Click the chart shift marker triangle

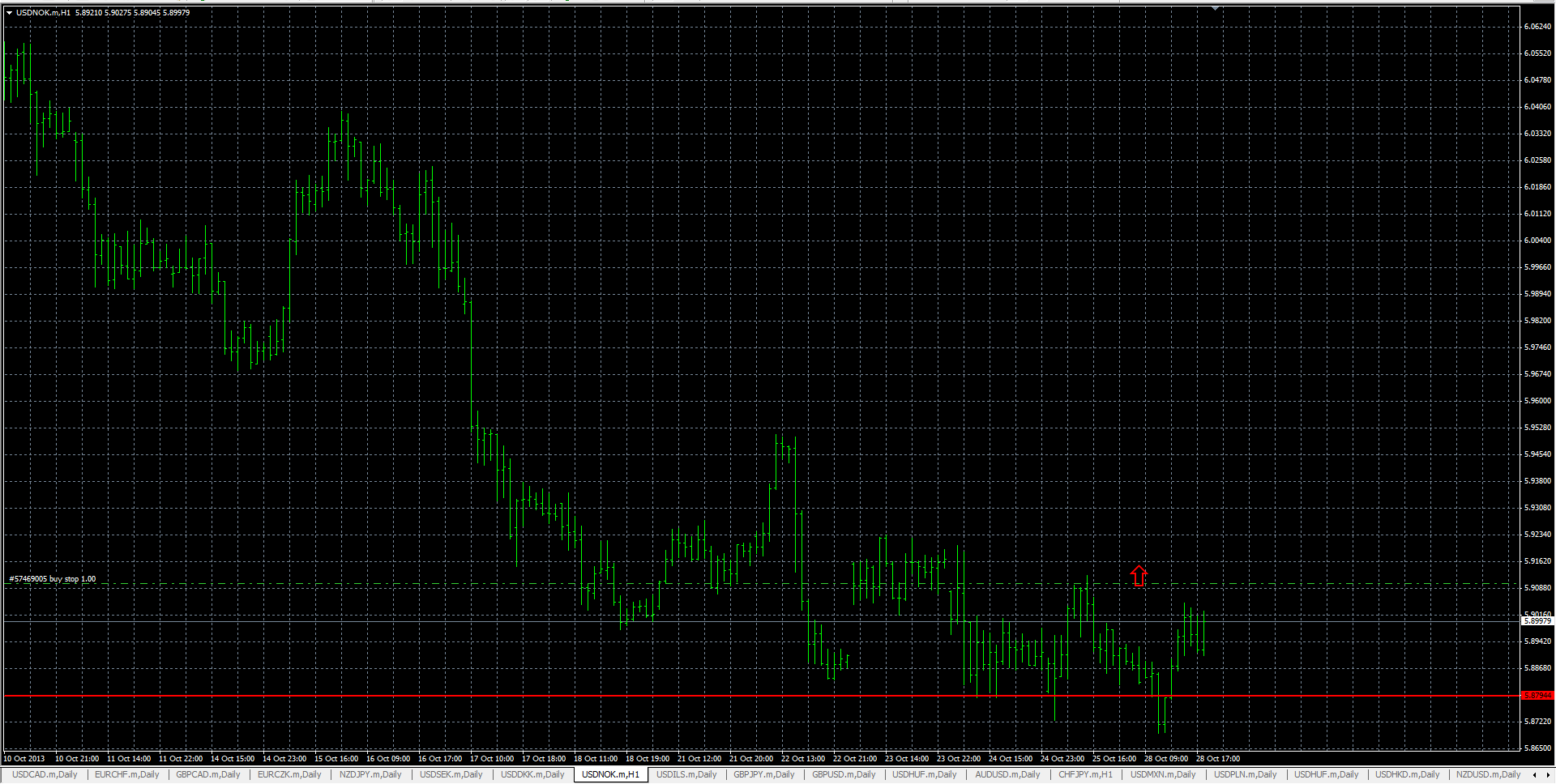click(x=1215, y=7)
